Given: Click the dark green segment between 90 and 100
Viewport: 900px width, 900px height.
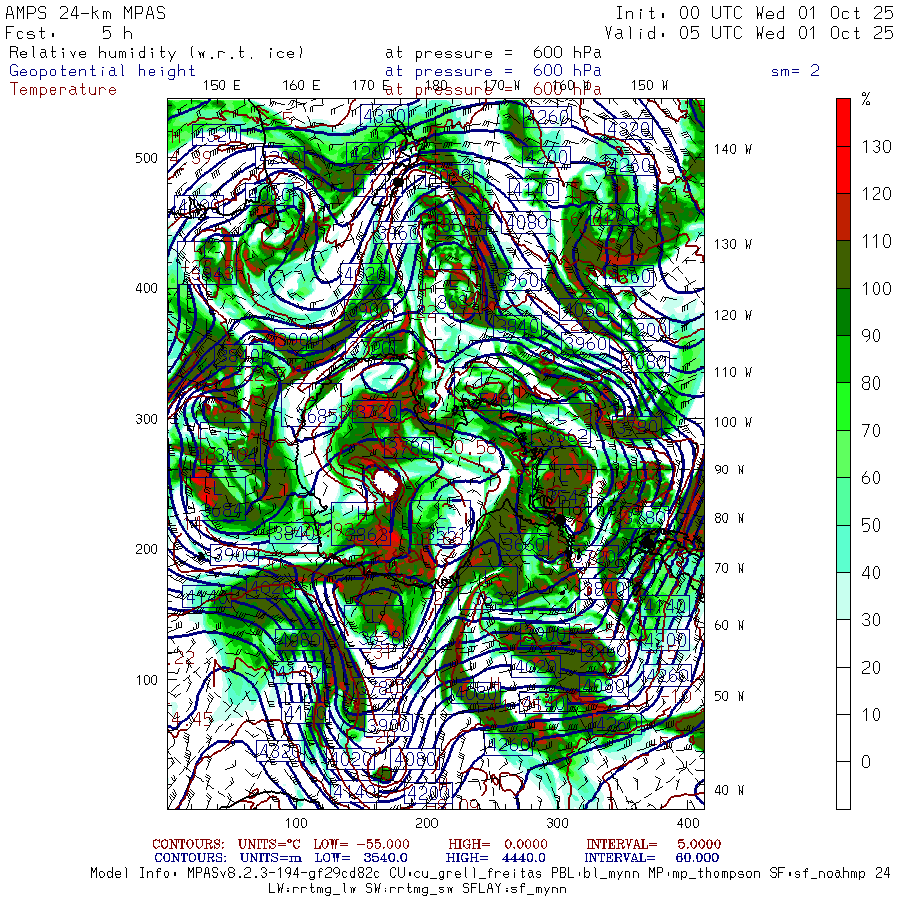Looking at the screenshot, I should (843, 312).
